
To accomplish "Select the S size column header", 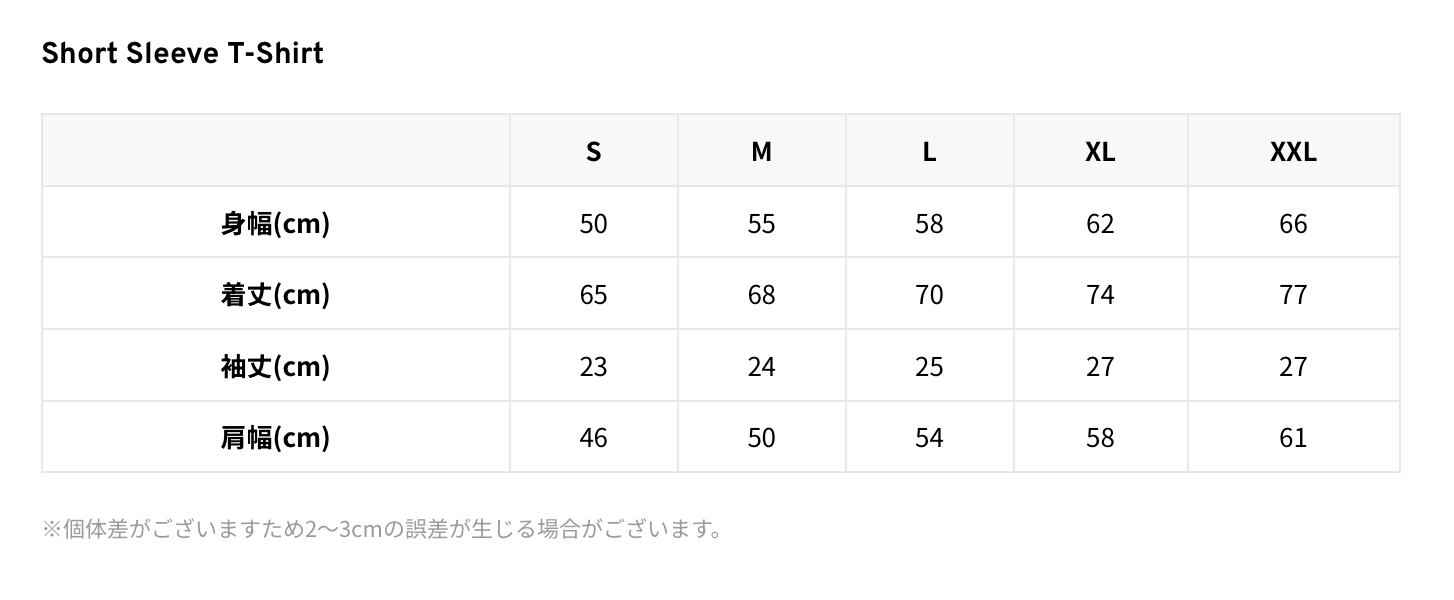I will point(593,151).
